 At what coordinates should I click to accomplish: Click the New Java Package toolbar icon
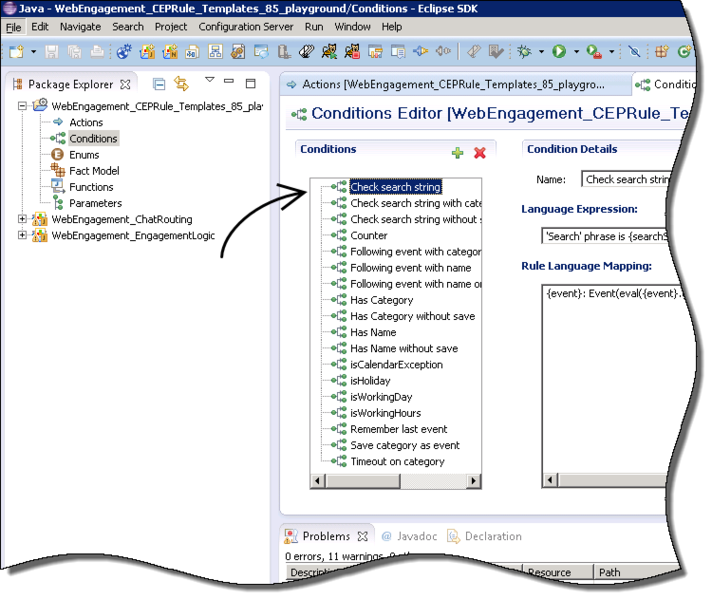[x=662, y=52]
